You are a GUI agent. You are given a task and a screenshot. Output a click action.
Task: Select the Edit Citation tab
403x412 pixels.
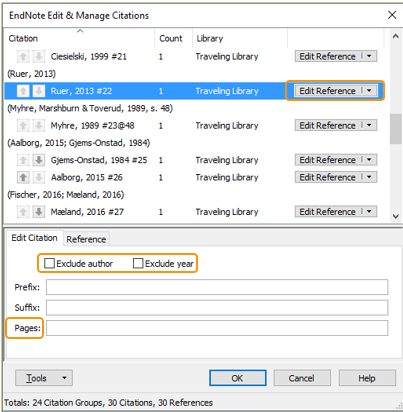click(34, 238)
